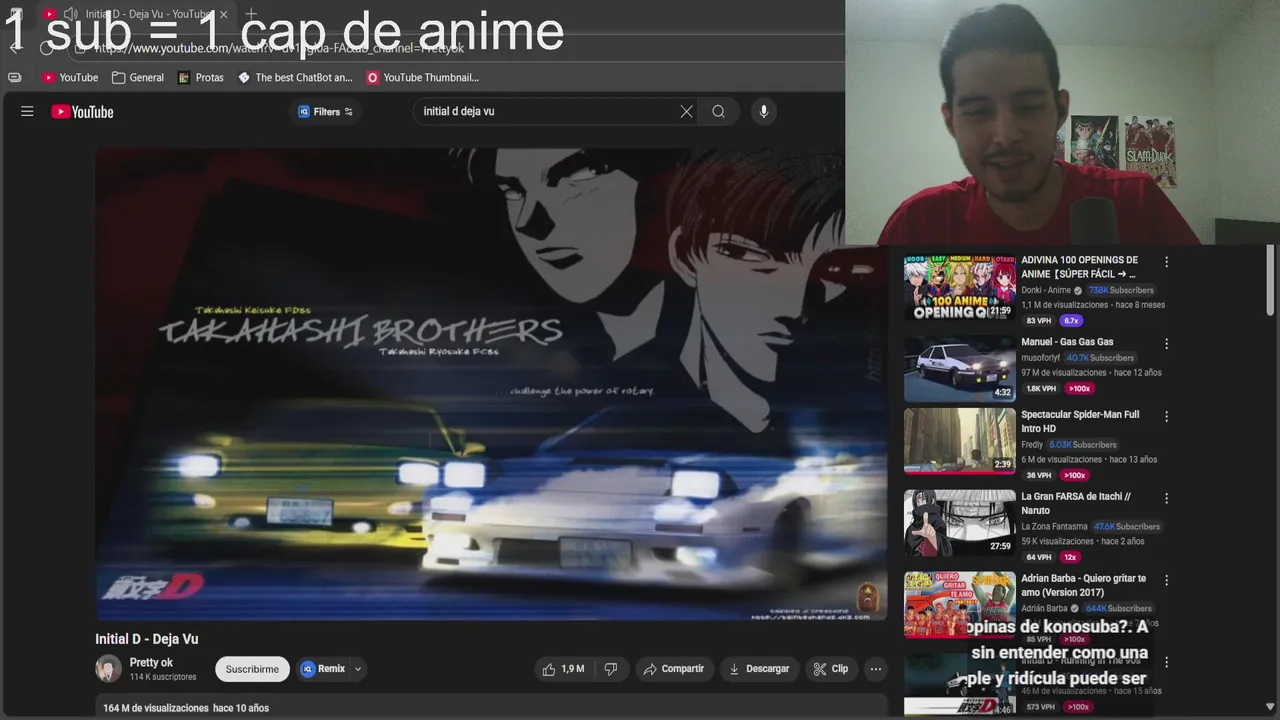
Task: Click the 40.7K Subscribers badge
Action: [1100, 358]
